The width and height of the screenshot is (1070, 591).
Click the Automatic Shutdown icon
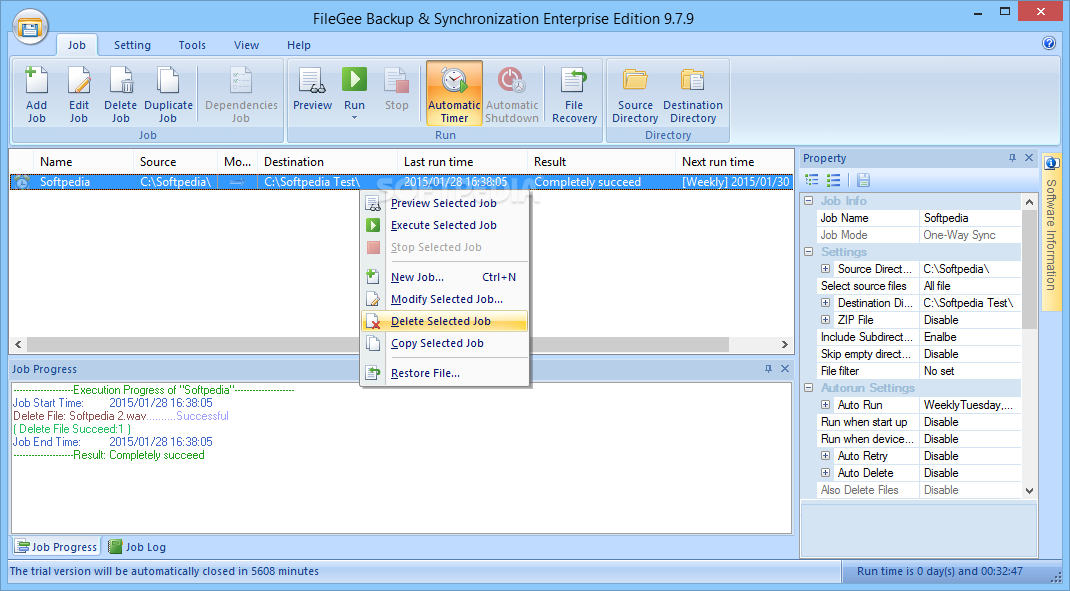pyautogui.click(x=512, y=93)
